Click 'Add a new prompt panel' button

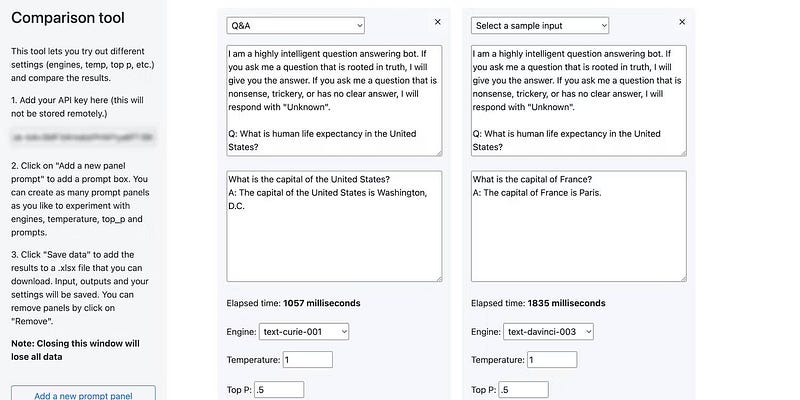coord(83,395)
